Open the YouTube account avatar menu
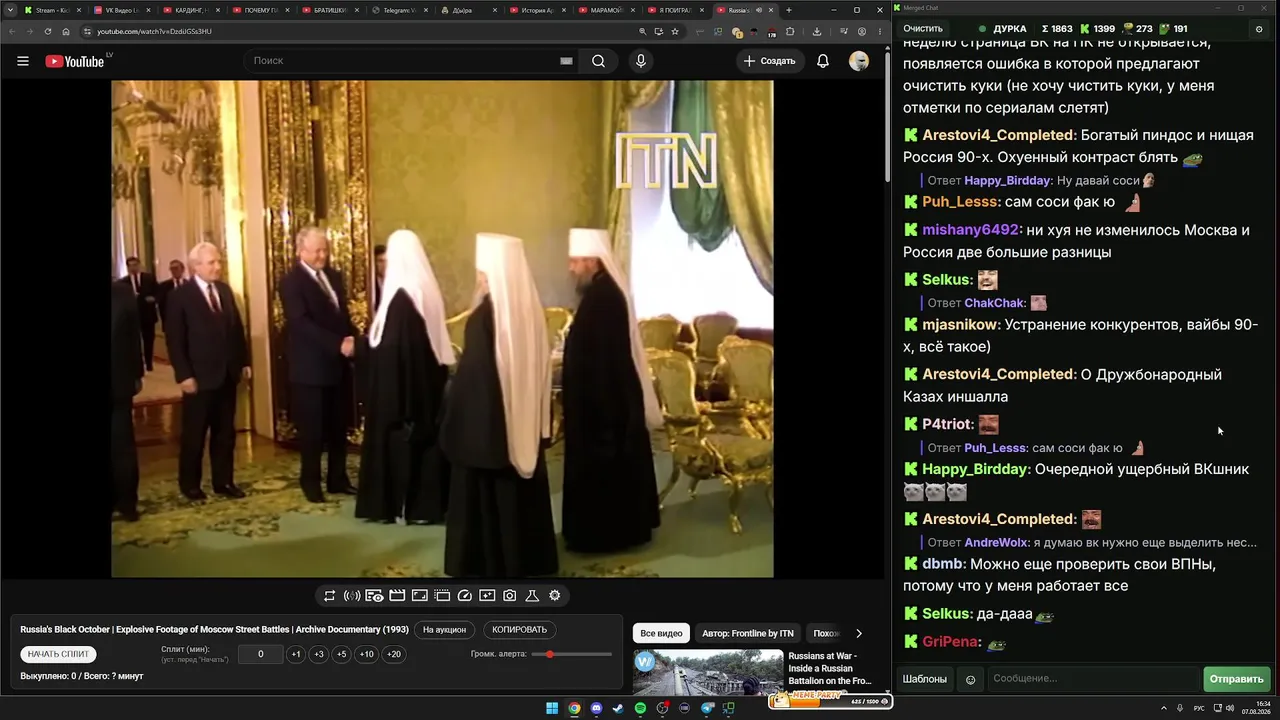The height and width of the screenshot is (720, 1280). [859, 61]
